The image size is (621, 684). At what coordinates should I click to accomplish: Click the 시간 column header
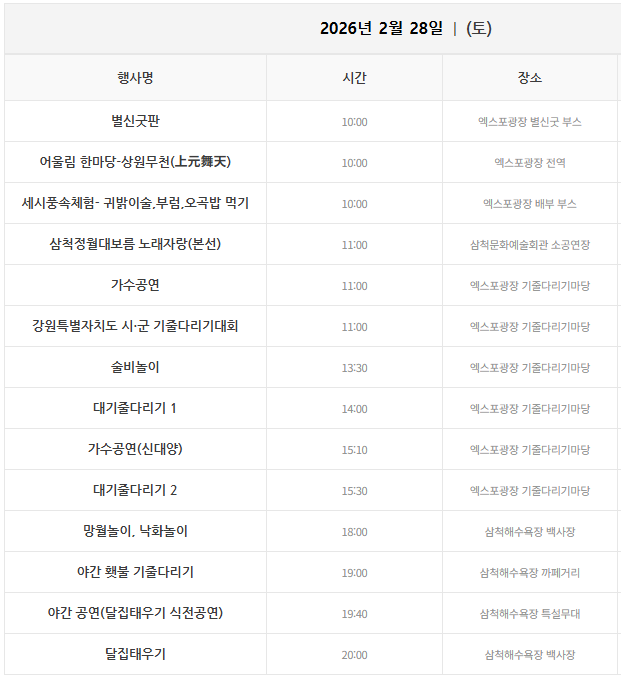[x=354, y=78]
